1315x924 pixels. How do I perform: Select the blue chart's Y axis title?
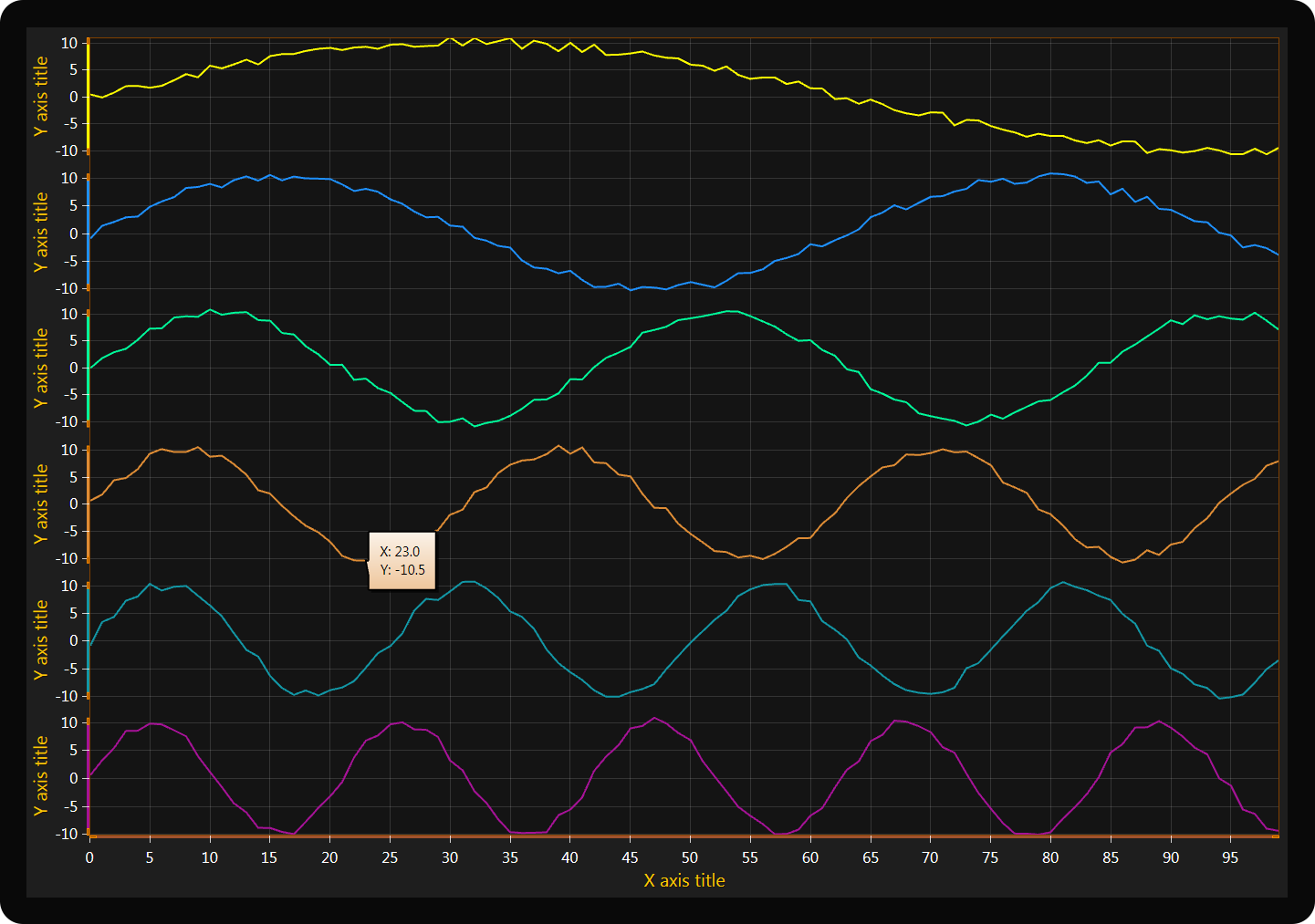click(x=41, y=232)
